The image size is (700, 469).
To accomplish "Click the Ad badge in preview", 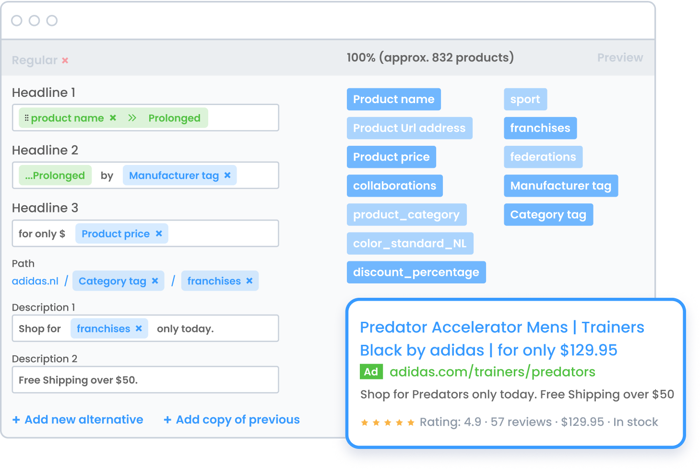I will pyautogui.click(x=371, y=371).
